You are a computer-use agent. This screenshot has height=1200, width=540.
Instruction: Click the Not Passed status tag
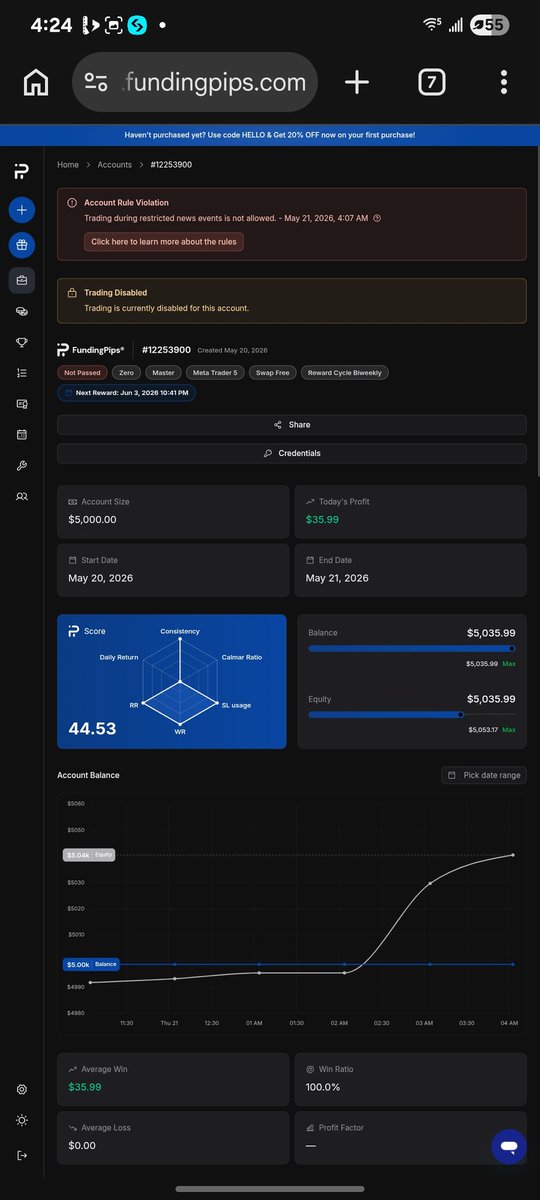click(x=83, y=372)
